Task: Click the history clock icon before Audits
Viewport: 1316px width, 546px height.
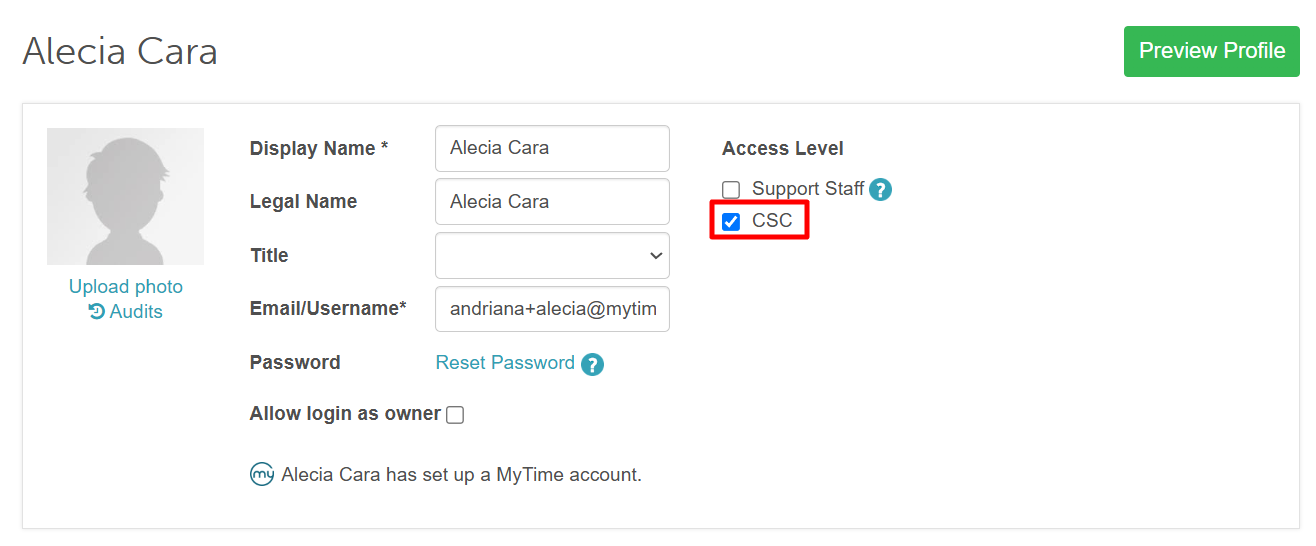Action: (97, 311)
